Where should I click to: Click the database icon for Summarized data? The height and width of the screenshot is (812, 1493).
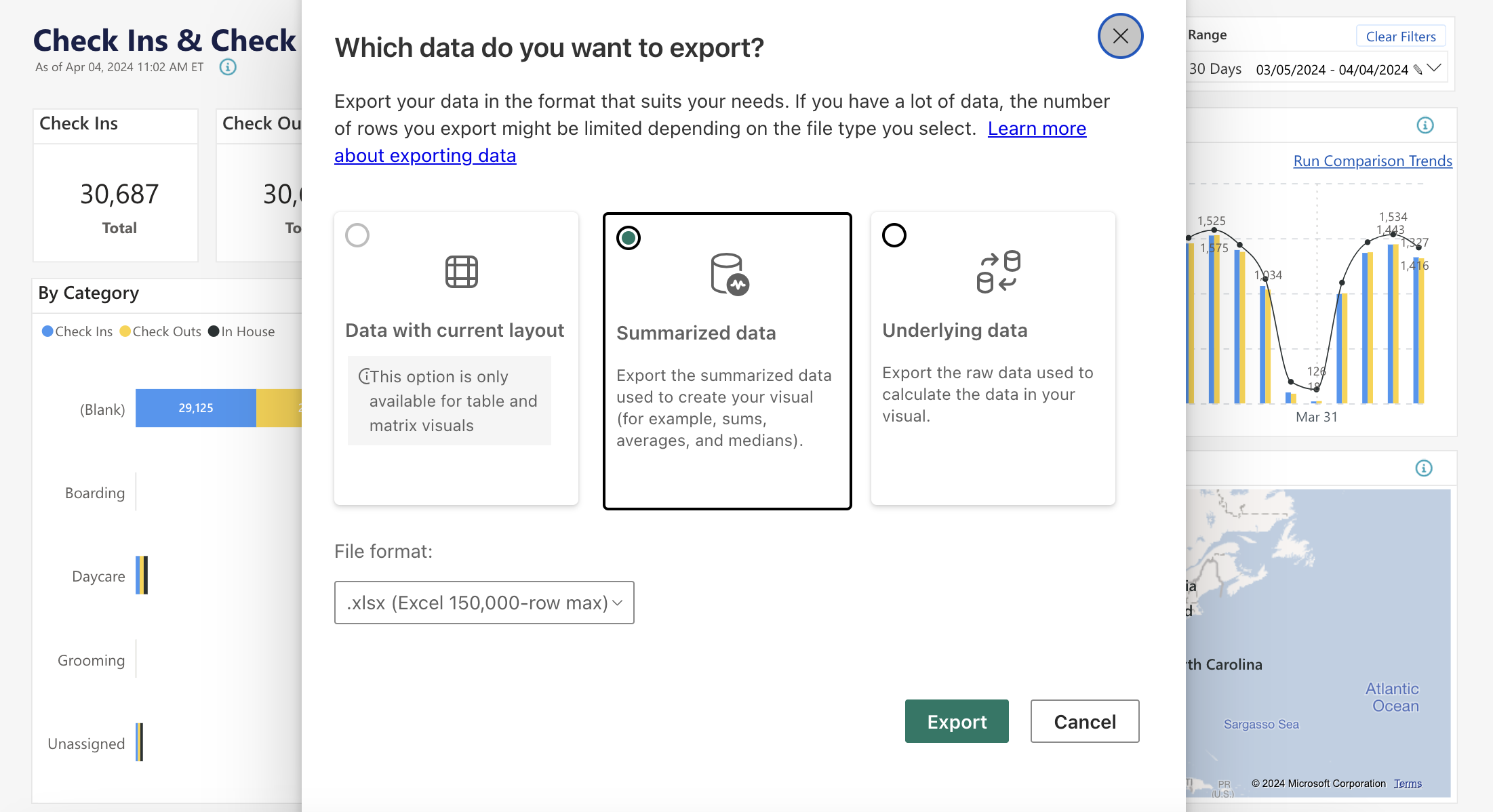(x=729, y=275)
